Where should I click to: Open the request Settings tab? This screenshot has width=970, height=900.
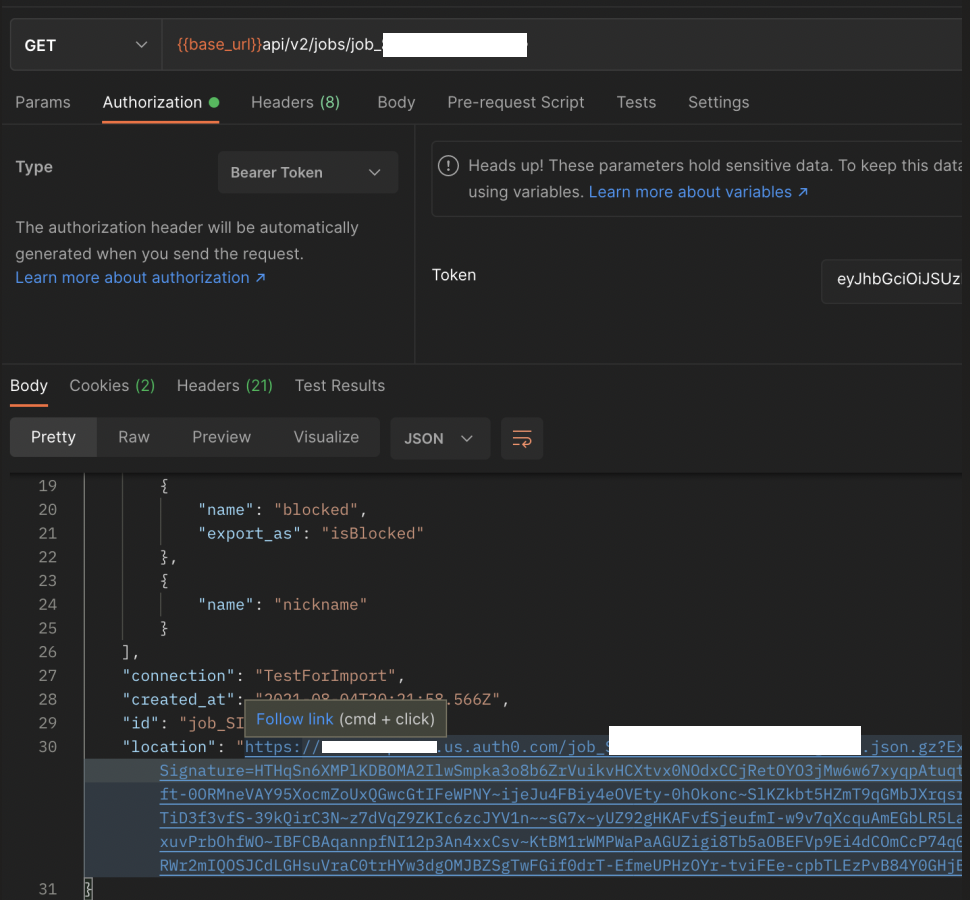pos(718,102)
